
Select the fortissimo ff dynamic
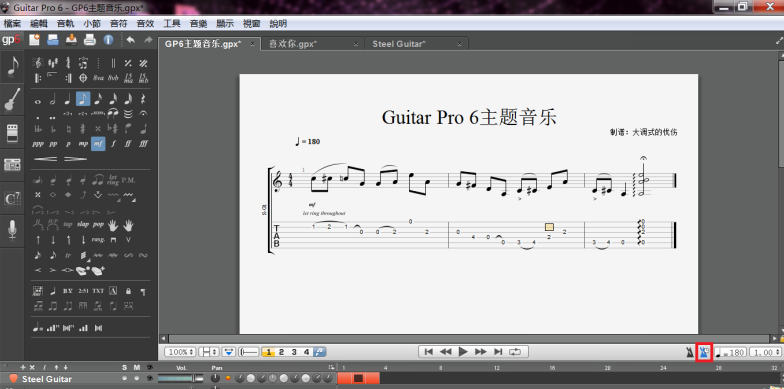point(128,144)
